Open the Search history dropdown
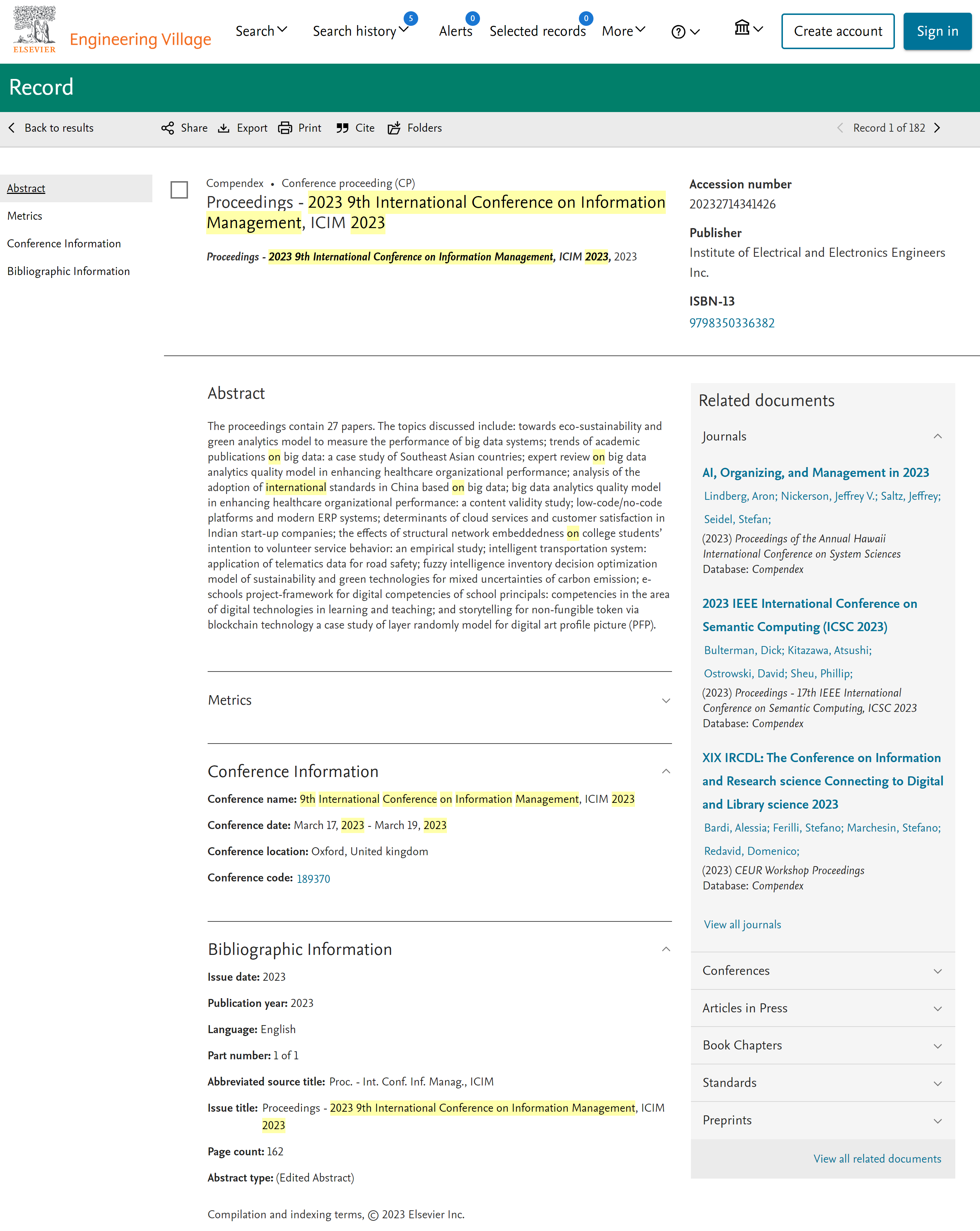Viewport: 980px width, 1231px height. pos(360,31)
